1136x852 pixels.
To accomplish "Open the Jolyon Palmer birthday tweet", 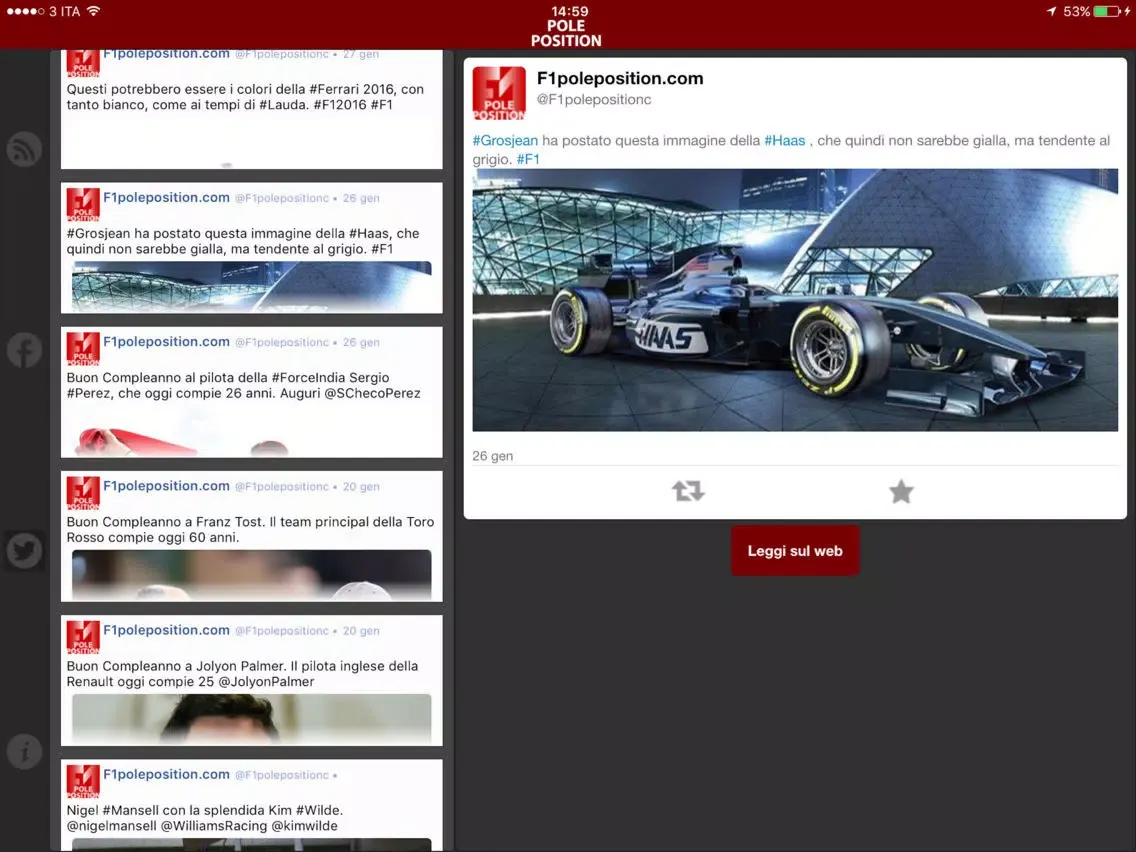I will pos(251,680).
